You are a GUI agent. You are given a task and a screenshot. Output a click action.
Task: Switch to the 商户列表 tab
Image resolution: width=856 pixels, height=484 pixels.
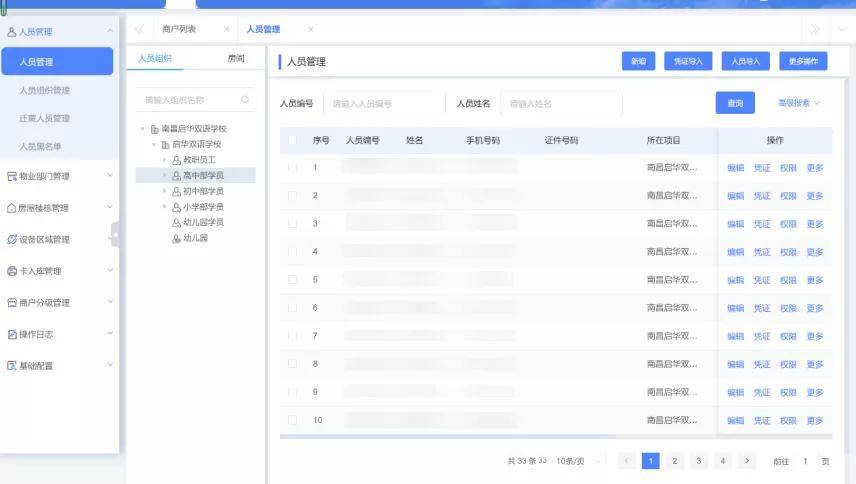[x=179, y=29]
